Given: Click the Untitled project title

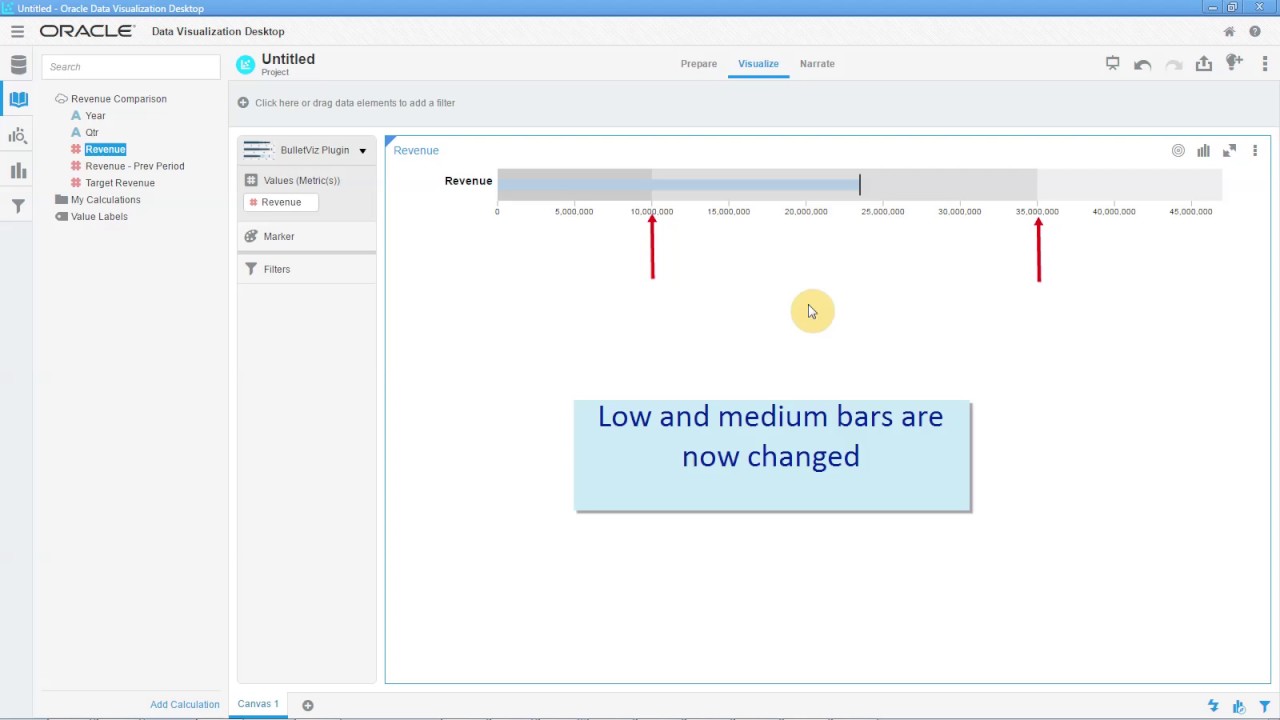Looking at the screenshot, I should [x=288, y=60].
